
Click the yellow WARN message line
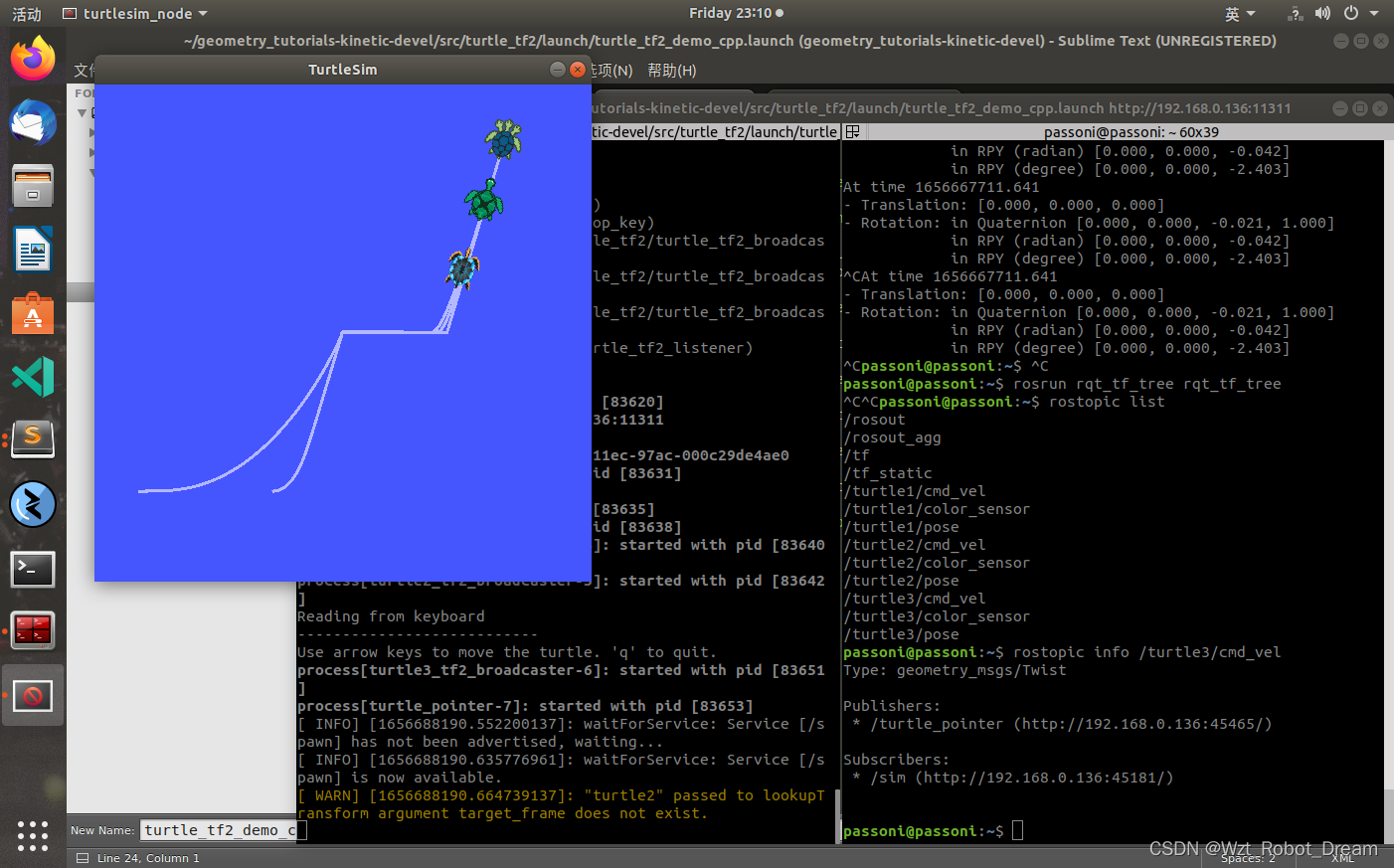[561, 804]
